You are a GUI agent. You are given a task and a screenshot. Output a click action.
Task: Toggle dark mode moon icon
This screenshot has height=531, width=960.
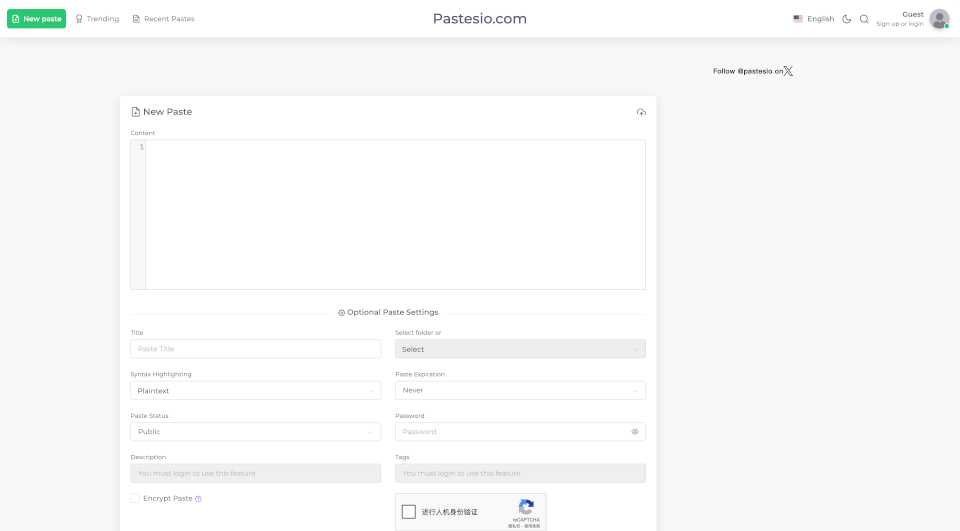[x=847, y=19]
